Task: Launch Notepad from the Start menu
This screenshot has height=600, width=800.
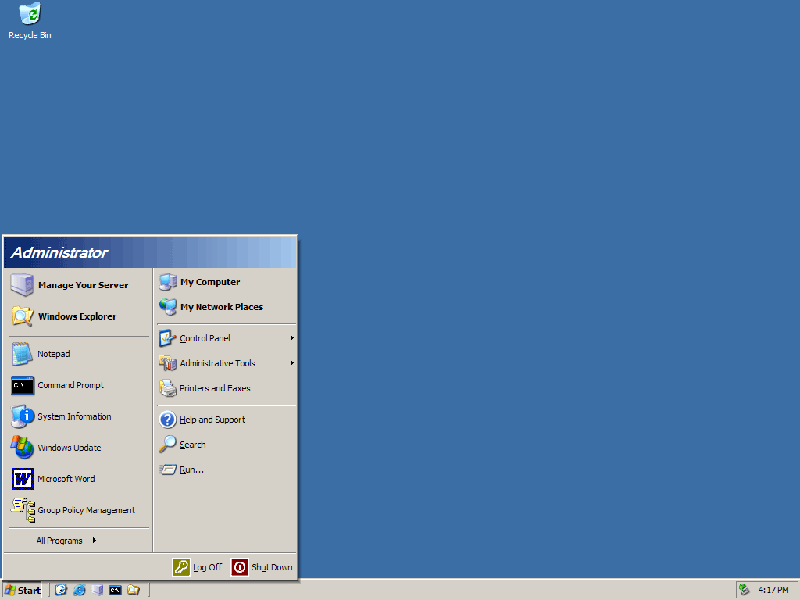Action: 56,353
